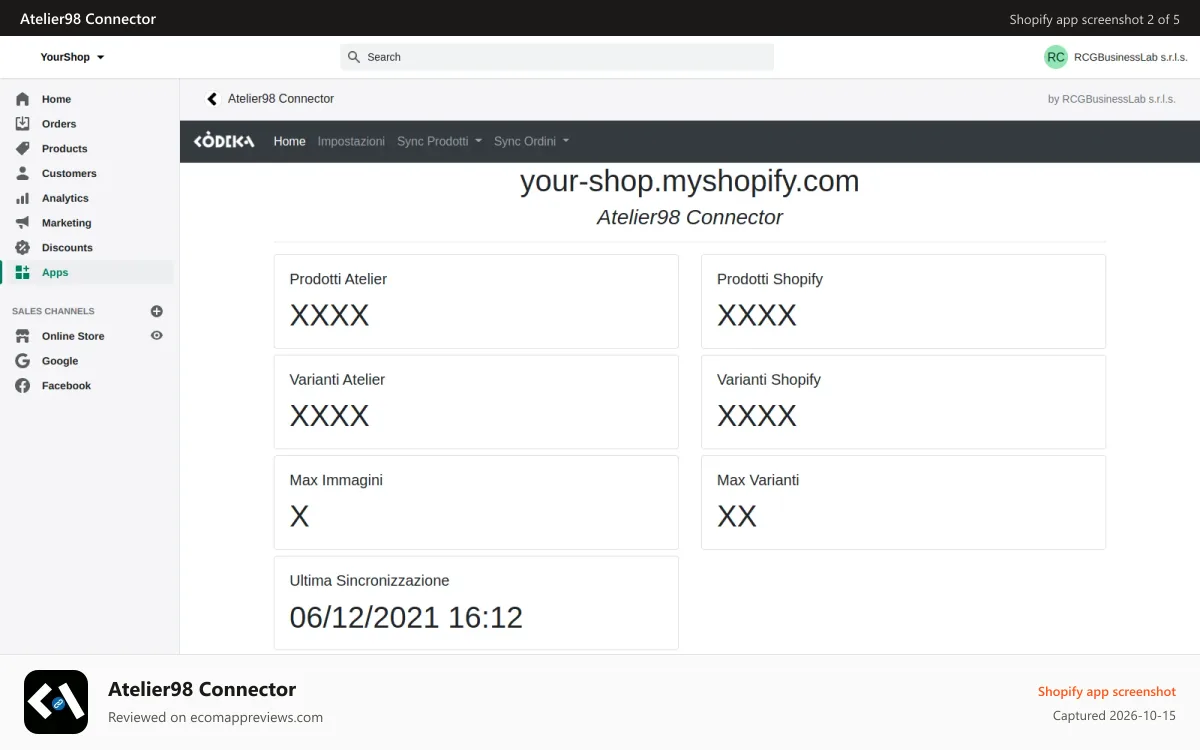Click the search magnifier icon
Viewport: 1200px width, 750px height.
pos(354,57)
